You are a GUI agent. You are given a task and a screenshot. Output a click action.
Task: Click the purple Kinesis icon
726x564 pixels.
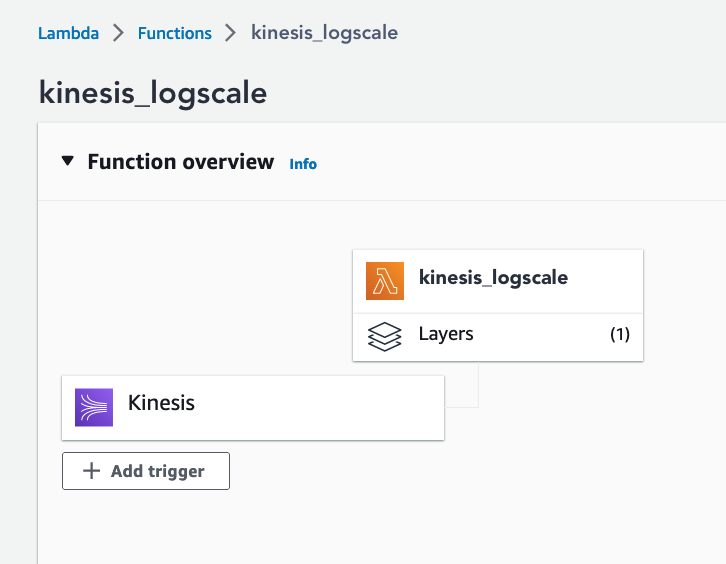[x=94, y=407]
